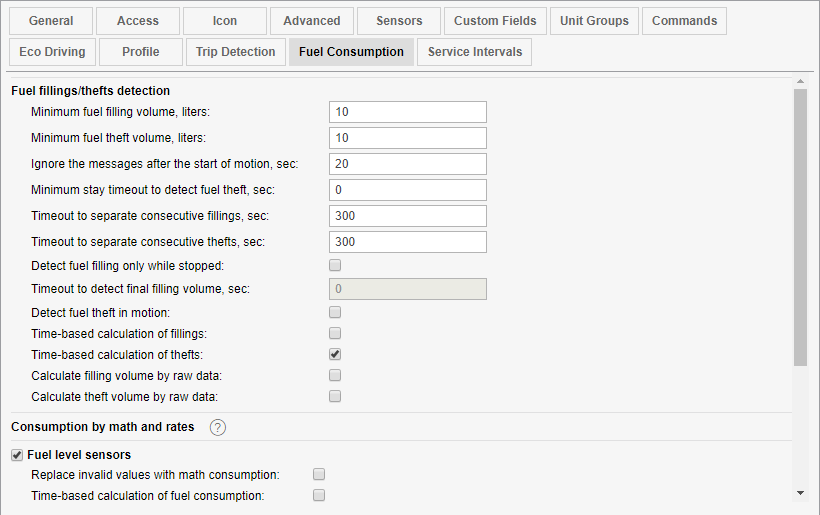Enable Replace invalid values with math consumption
820x515 pixels.
point(319,474)
